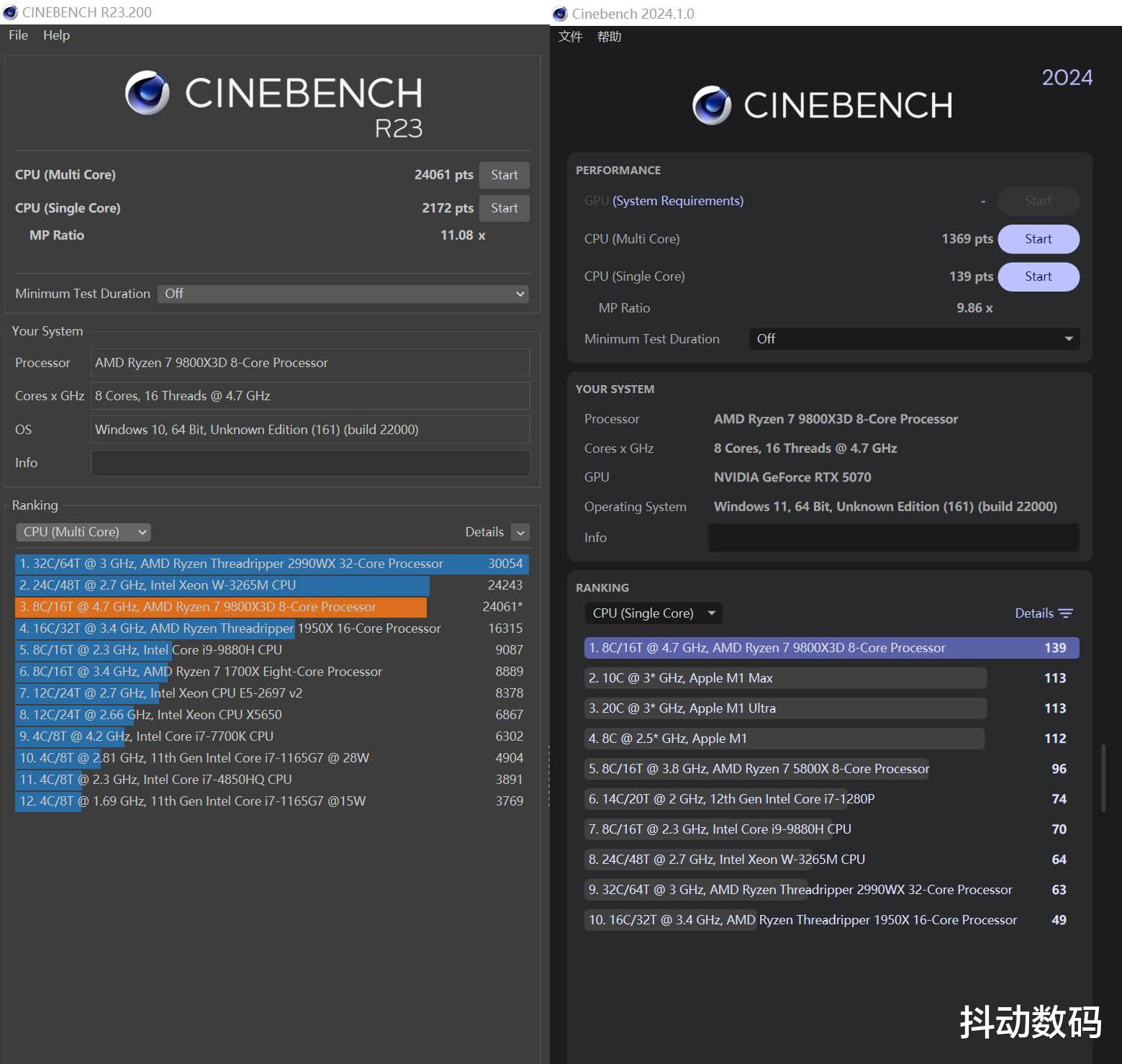
Task: Open the Help menu in Cinebench R23
Action: pos(56,35)
